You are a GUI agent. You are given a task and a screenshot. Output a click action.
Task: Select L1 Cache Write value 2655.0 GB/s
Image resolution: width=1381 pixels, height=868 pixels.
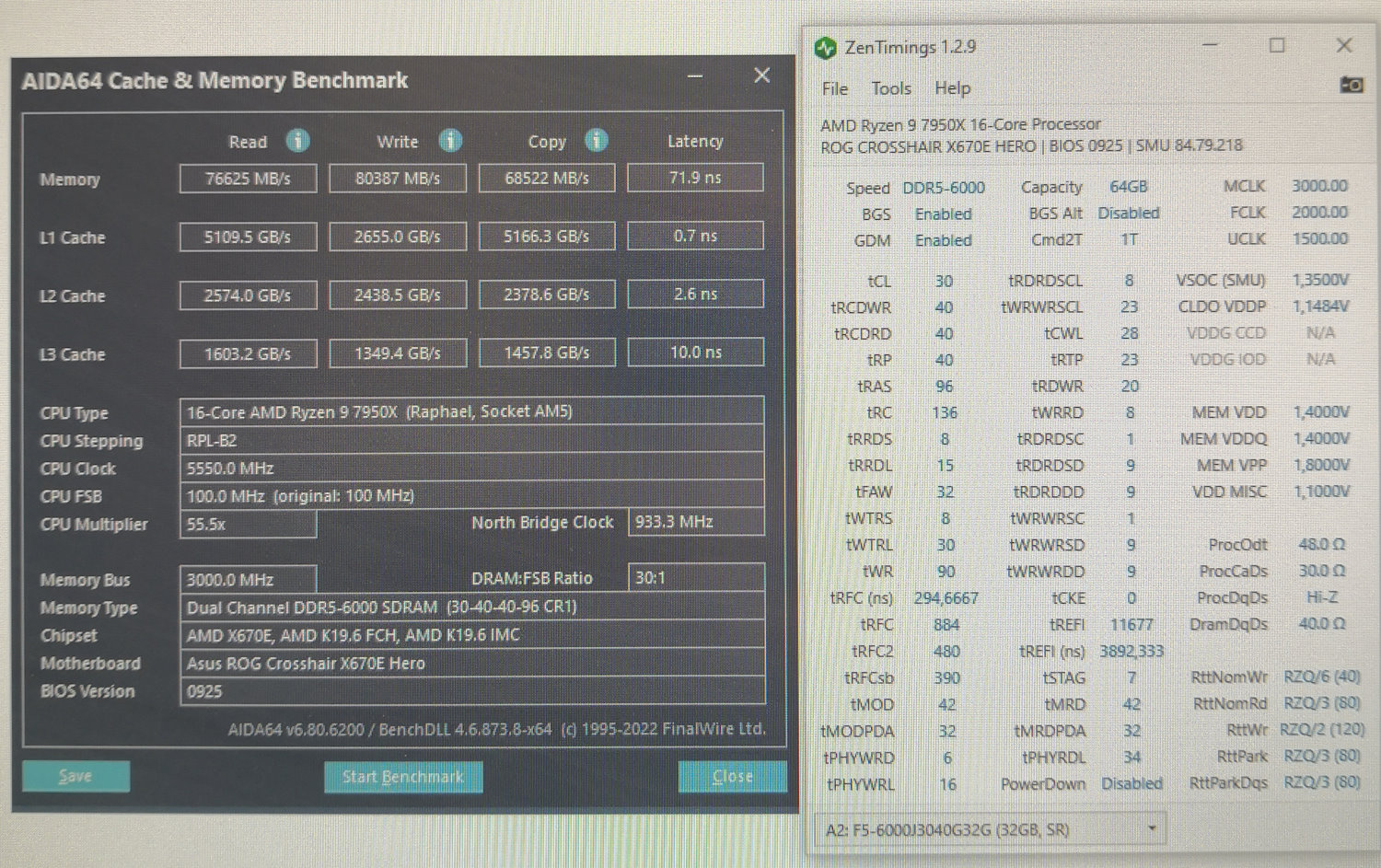click(398, 237)
